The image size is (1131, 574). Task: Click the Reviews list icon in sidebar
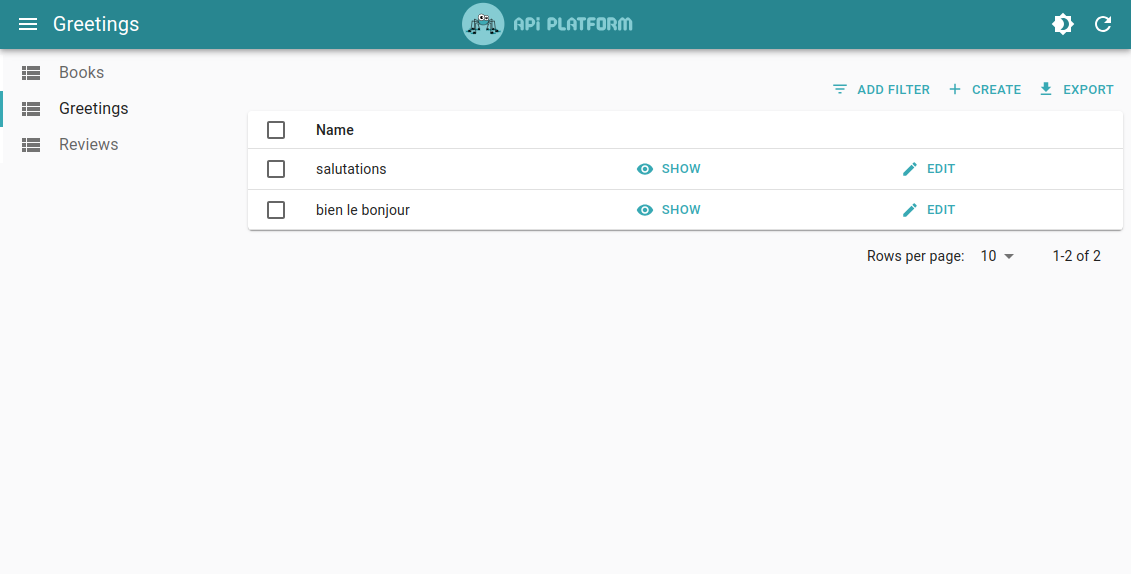click(x=31, y=145)
